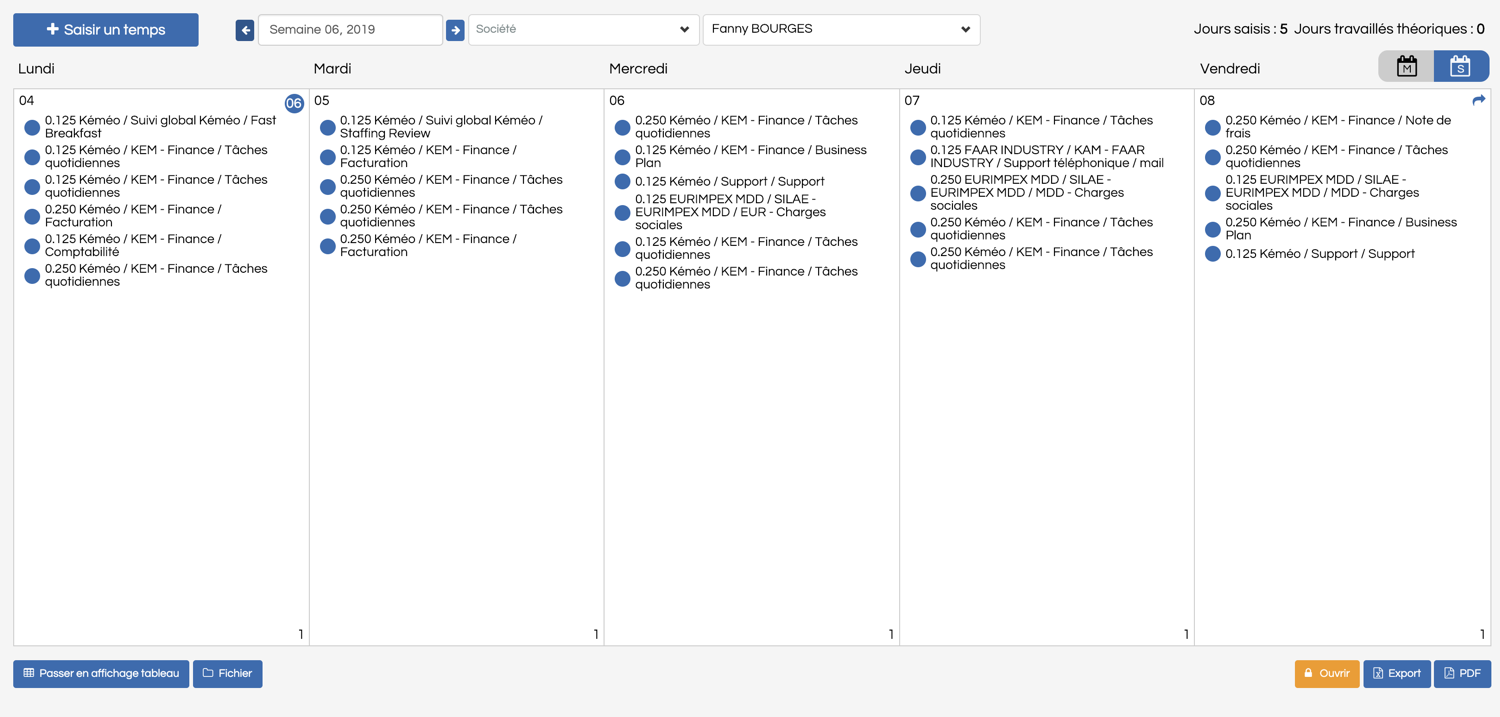Screen dimensions: 1500x717
Task: Open the Fichier button
Action: point(228,674)
